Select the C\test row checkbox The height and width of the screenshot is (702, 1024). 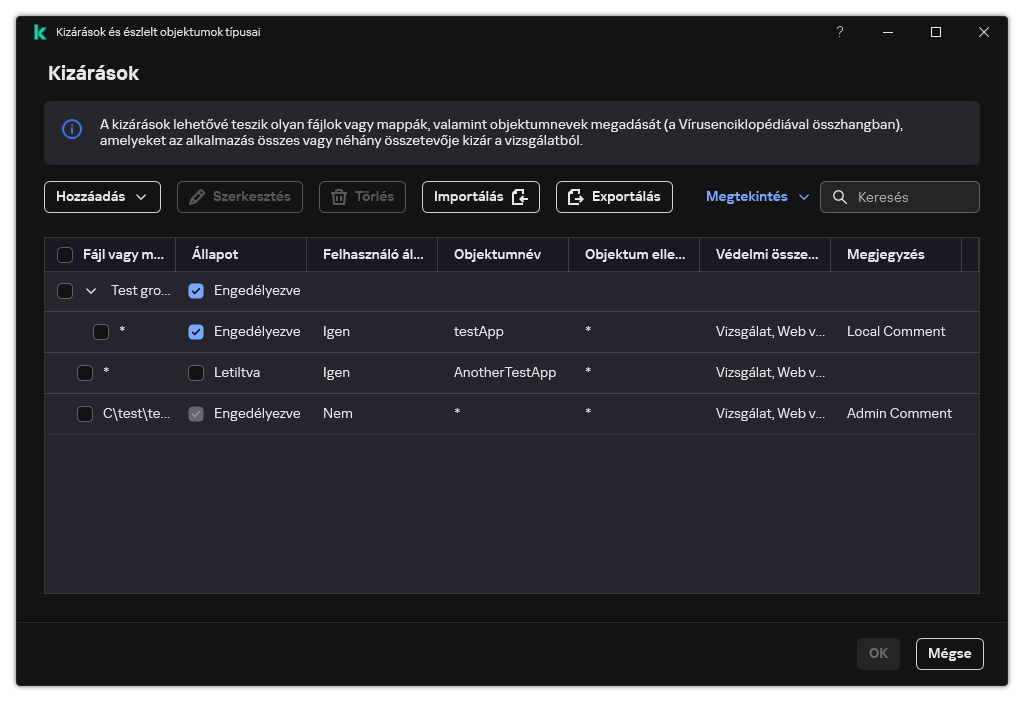[x=85, y=414]
